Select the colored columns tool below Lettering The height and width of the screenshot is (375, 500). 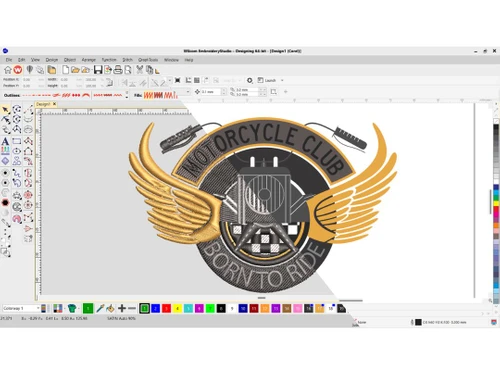[5, 151]
